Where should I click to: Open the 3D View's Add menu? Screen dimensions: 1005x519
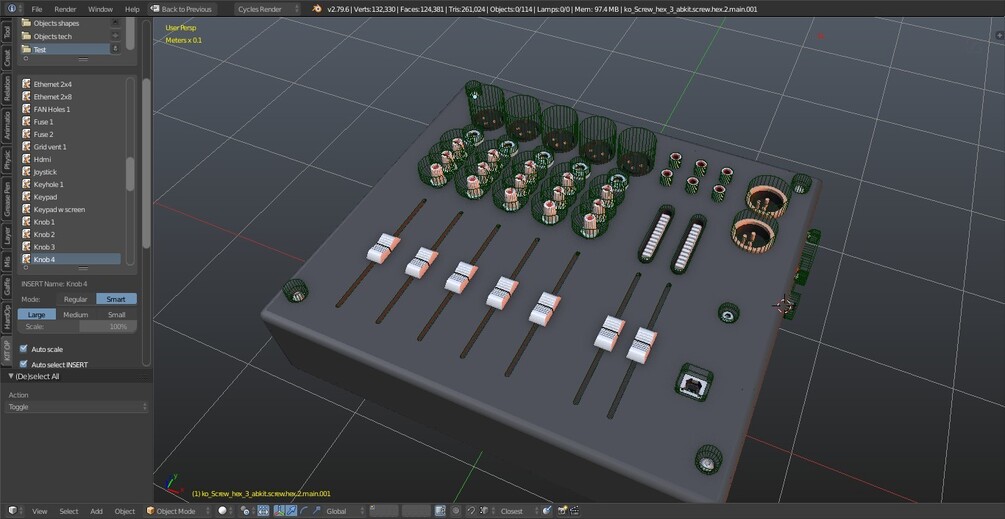96,511
